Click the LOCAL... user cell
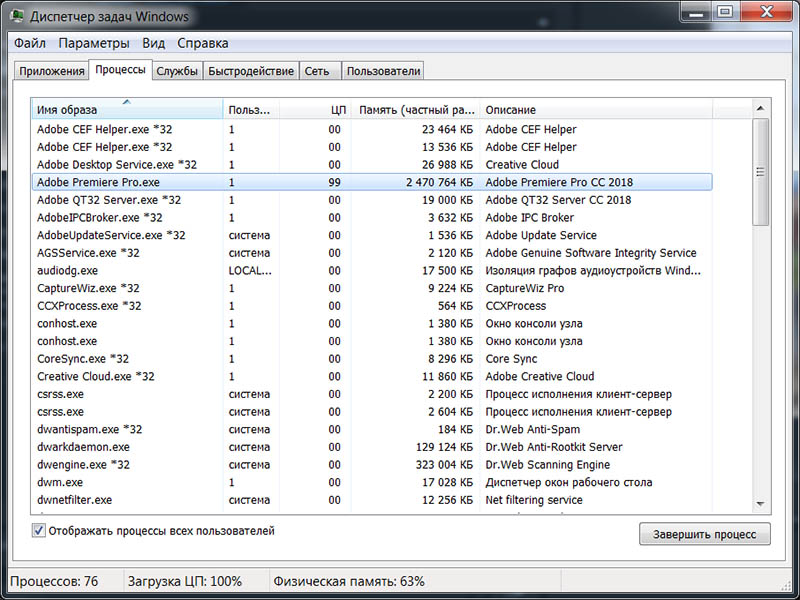 click(x=250, y=270)
